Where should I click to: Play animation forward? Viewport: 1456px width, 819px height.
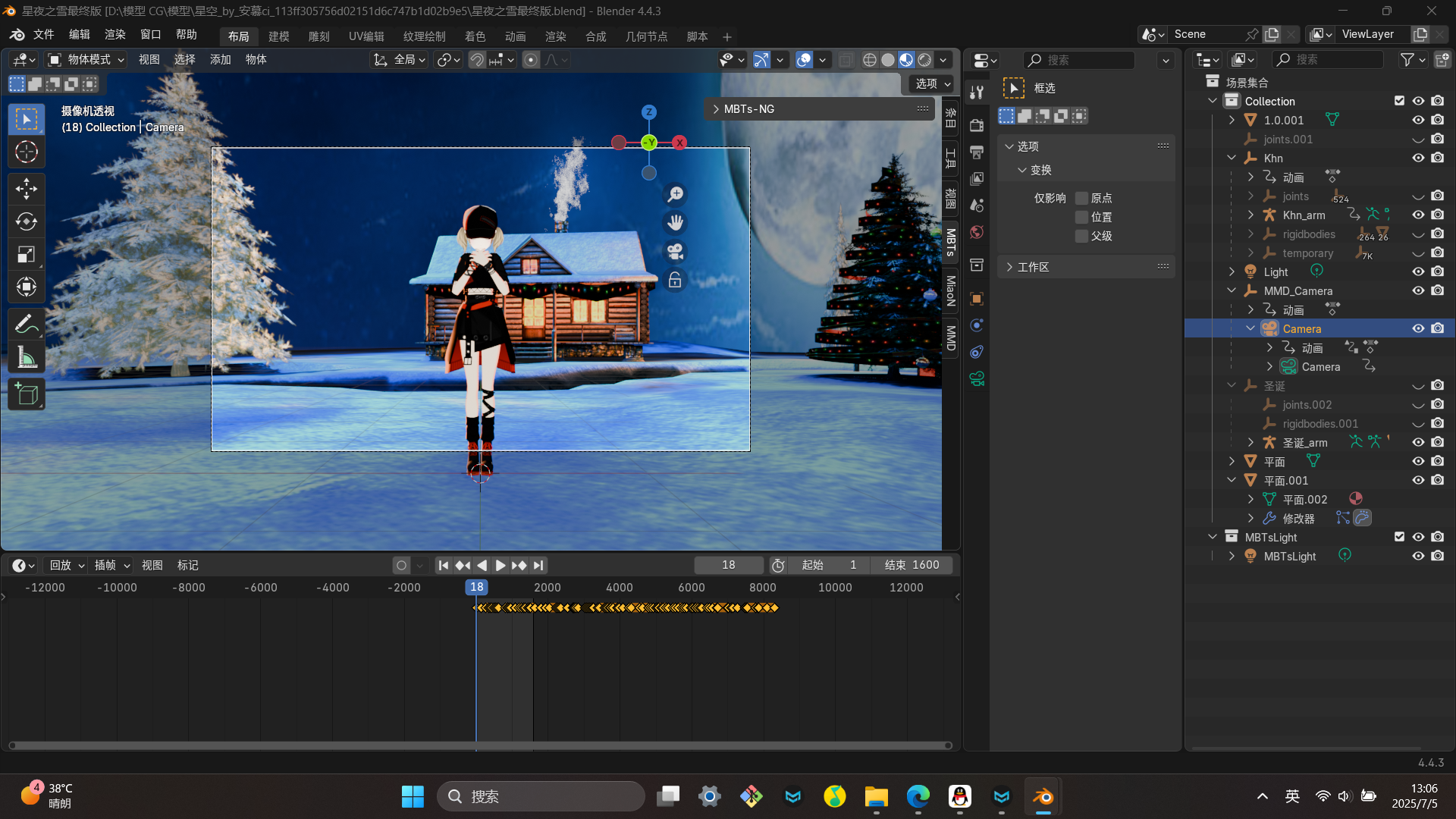point(500,565)
